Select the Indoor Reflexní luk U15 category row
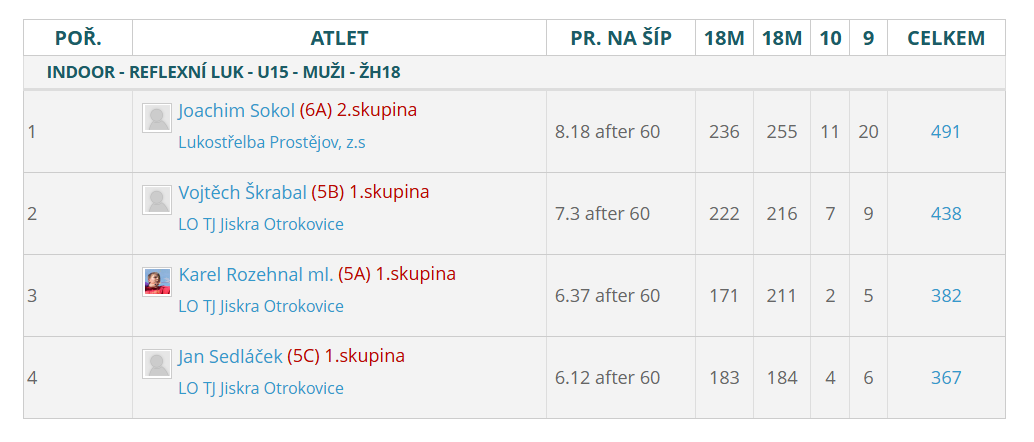The image size is (1034, 442). [514, 73]
